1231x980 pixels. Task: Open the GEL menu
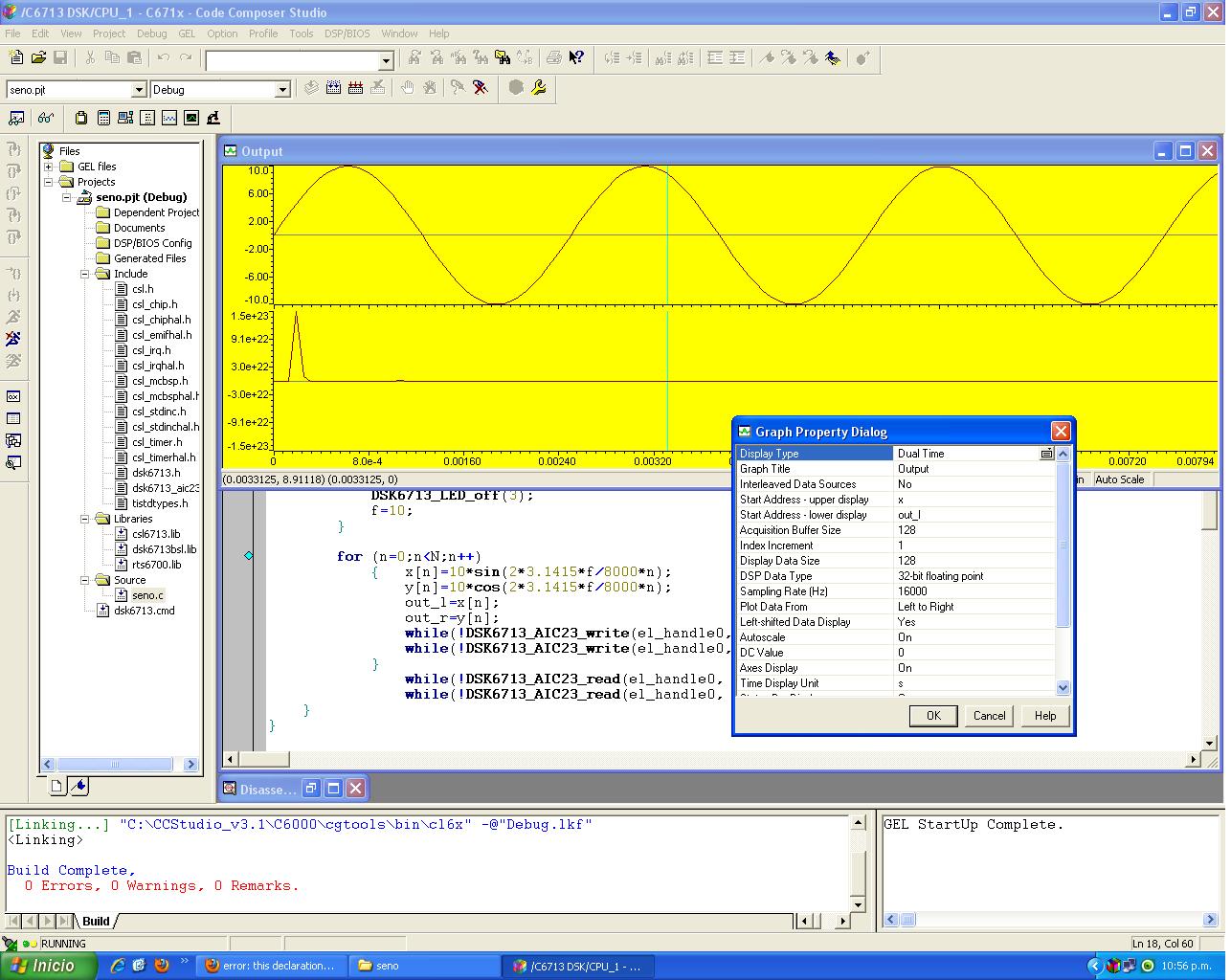[187, 33]
